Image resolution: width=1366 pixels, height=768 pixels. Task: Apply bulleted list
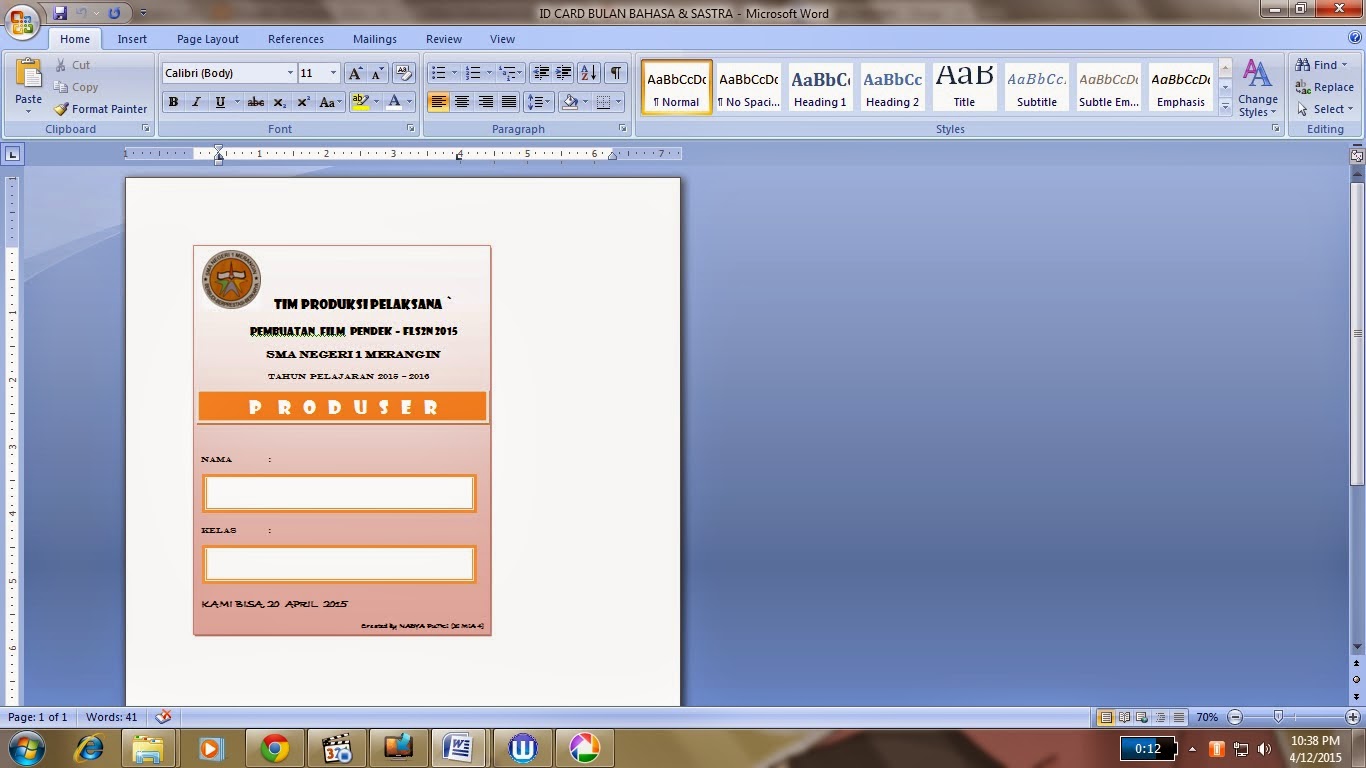(x=438, y=73)
